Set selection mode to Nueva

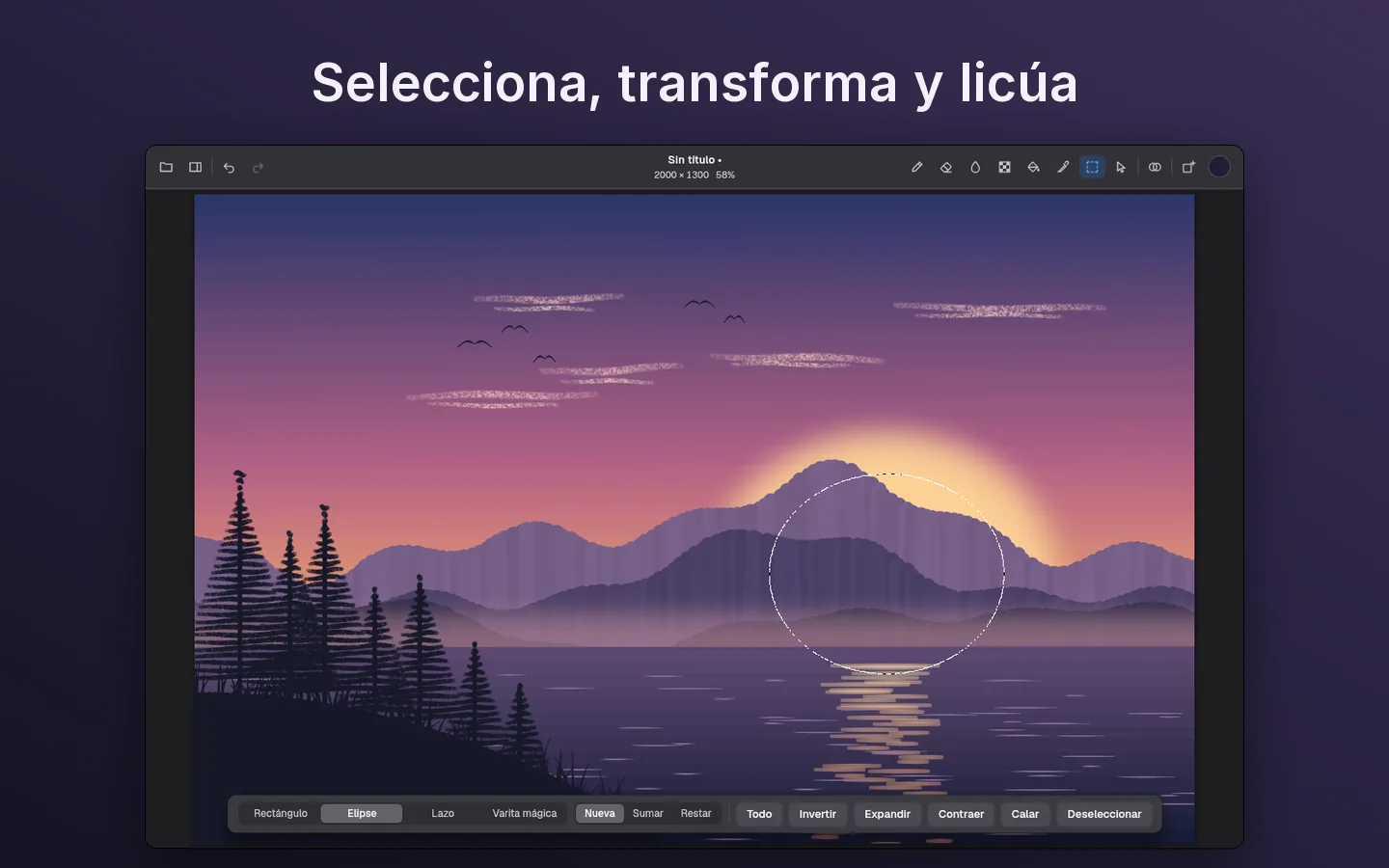[600, 814]
